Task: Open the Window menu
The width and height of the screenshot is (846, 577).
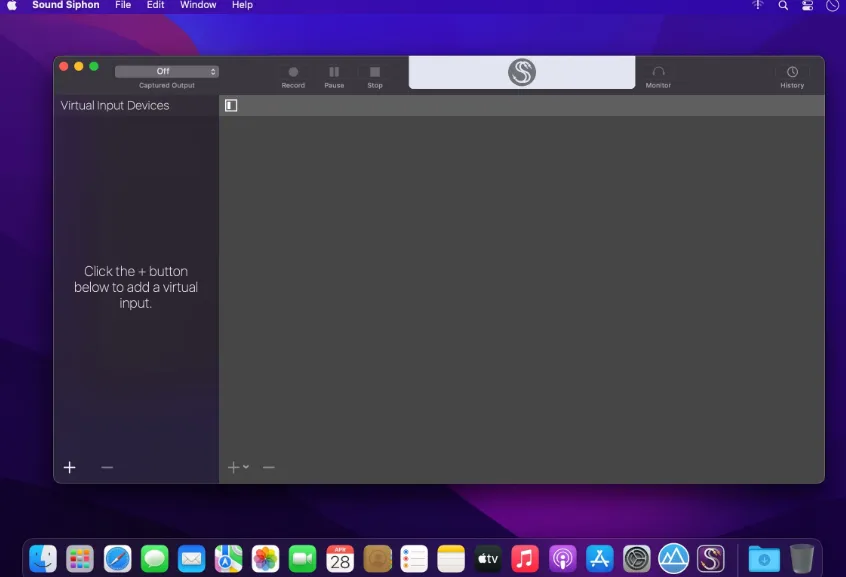Action: click(x=198, y=5)
